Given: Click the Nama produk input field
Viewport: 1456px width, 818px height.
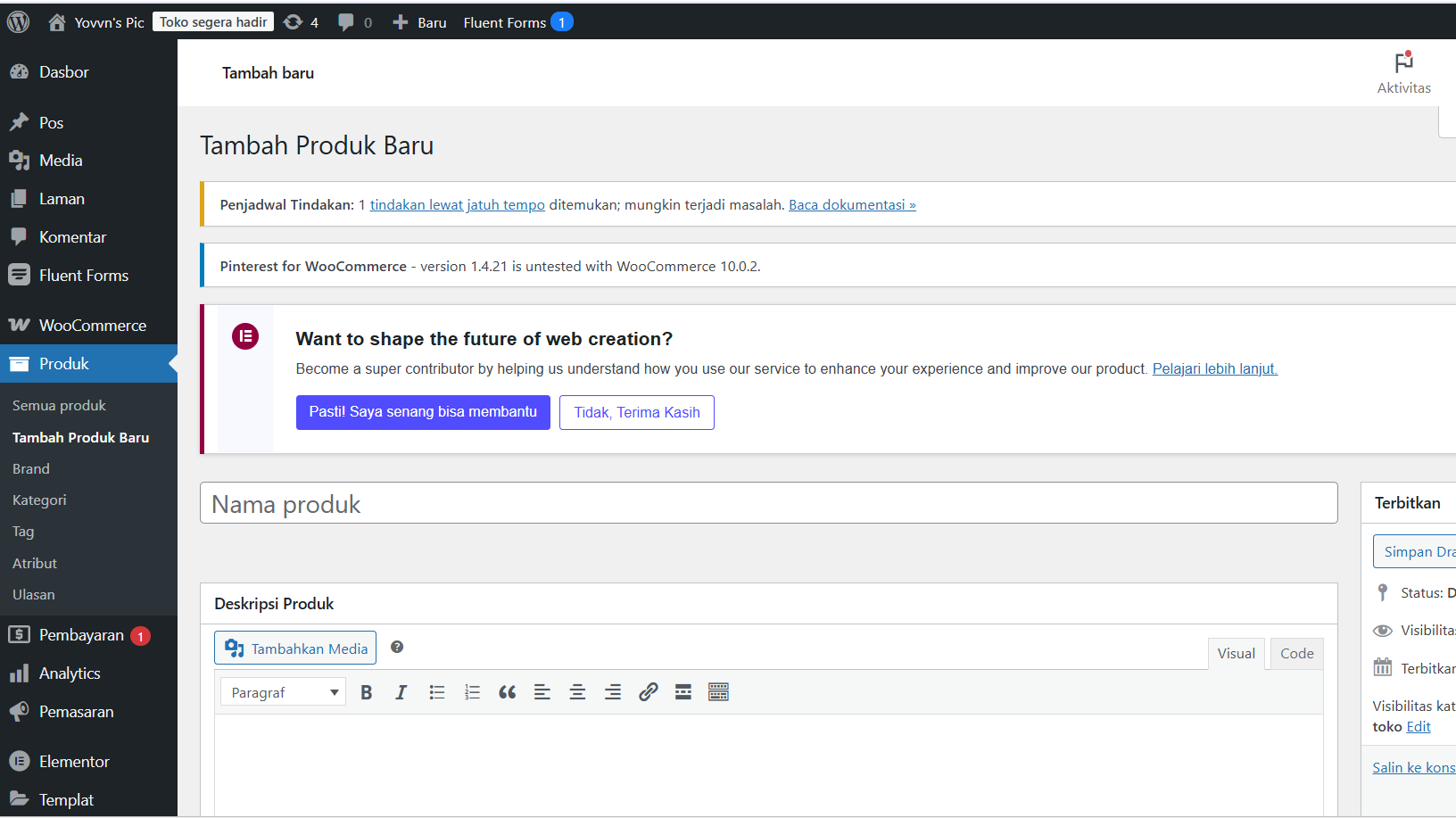Looking at the screenshot, I should click(768, 504).
